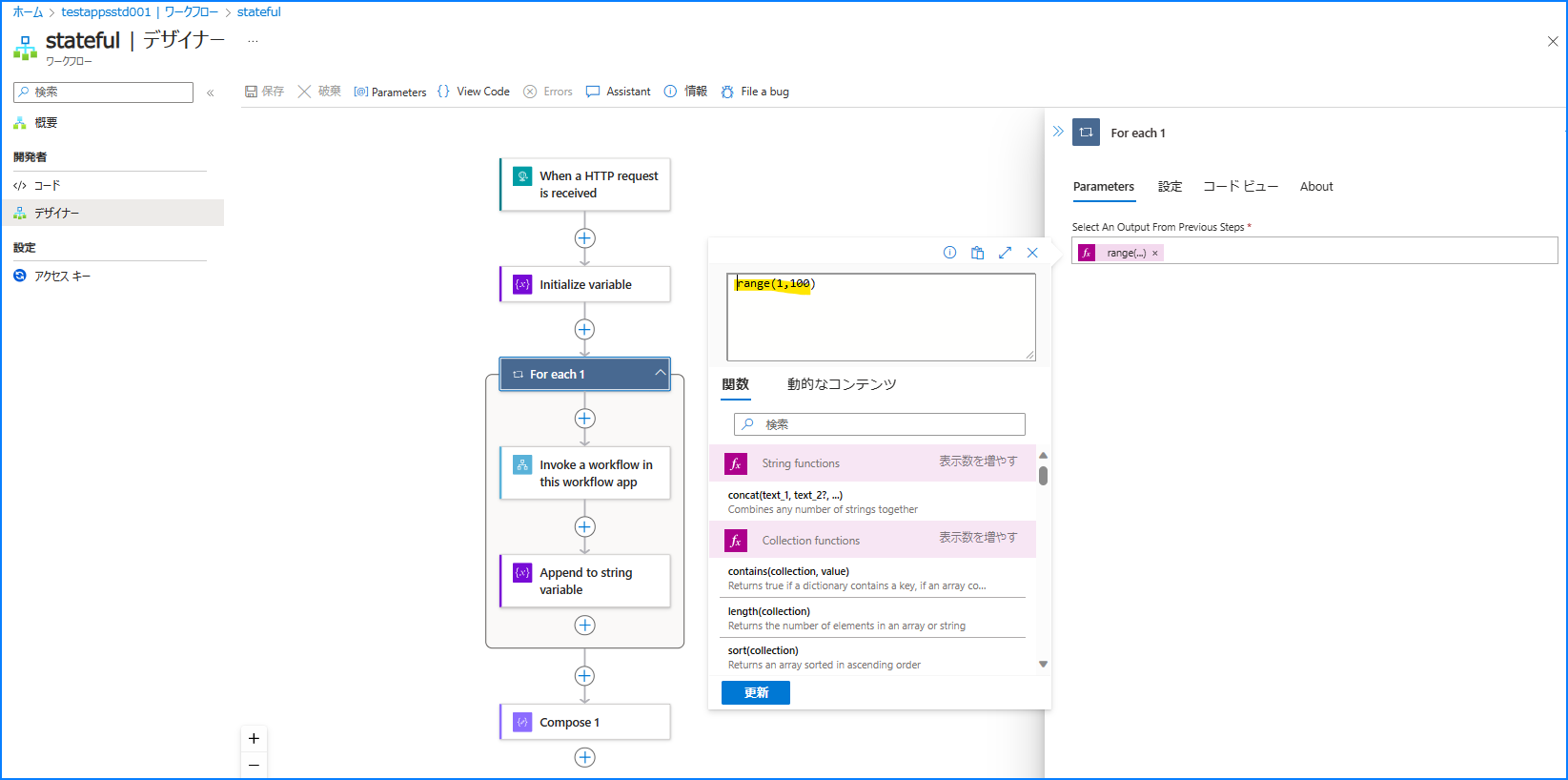Click the Initialize variable purple icon

pos(522,284)
